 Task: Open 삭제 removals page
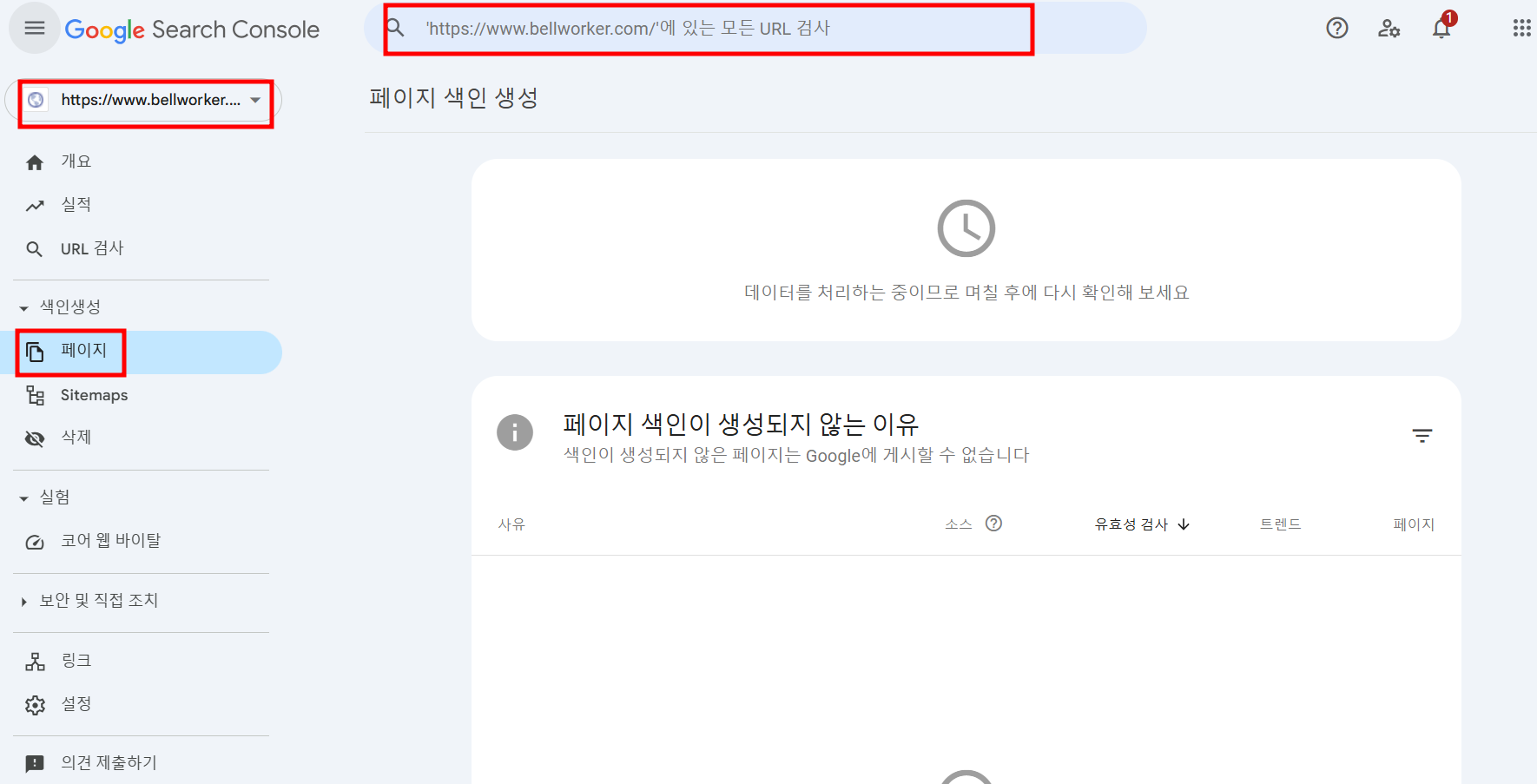[x=76, y=438]
